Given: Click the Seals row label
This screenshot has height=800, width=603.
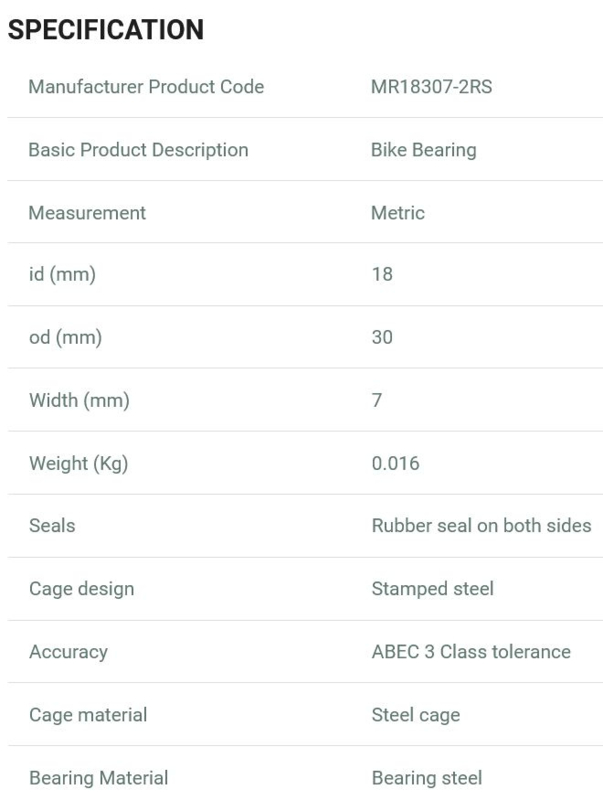Looking at the screenshot, I should point(52,526).
